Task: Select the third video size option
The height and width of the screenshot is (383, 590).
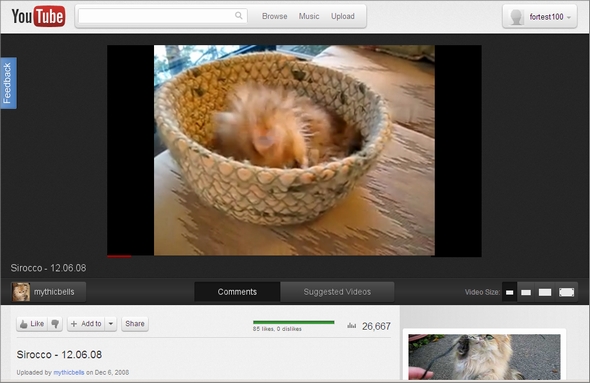Action: 545,292
